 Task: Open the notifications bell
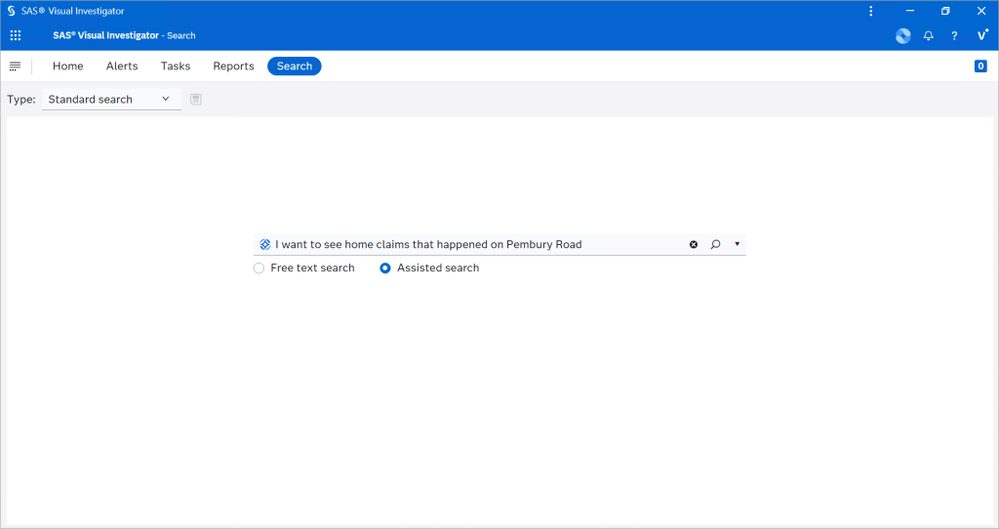(x=928, y=36)
